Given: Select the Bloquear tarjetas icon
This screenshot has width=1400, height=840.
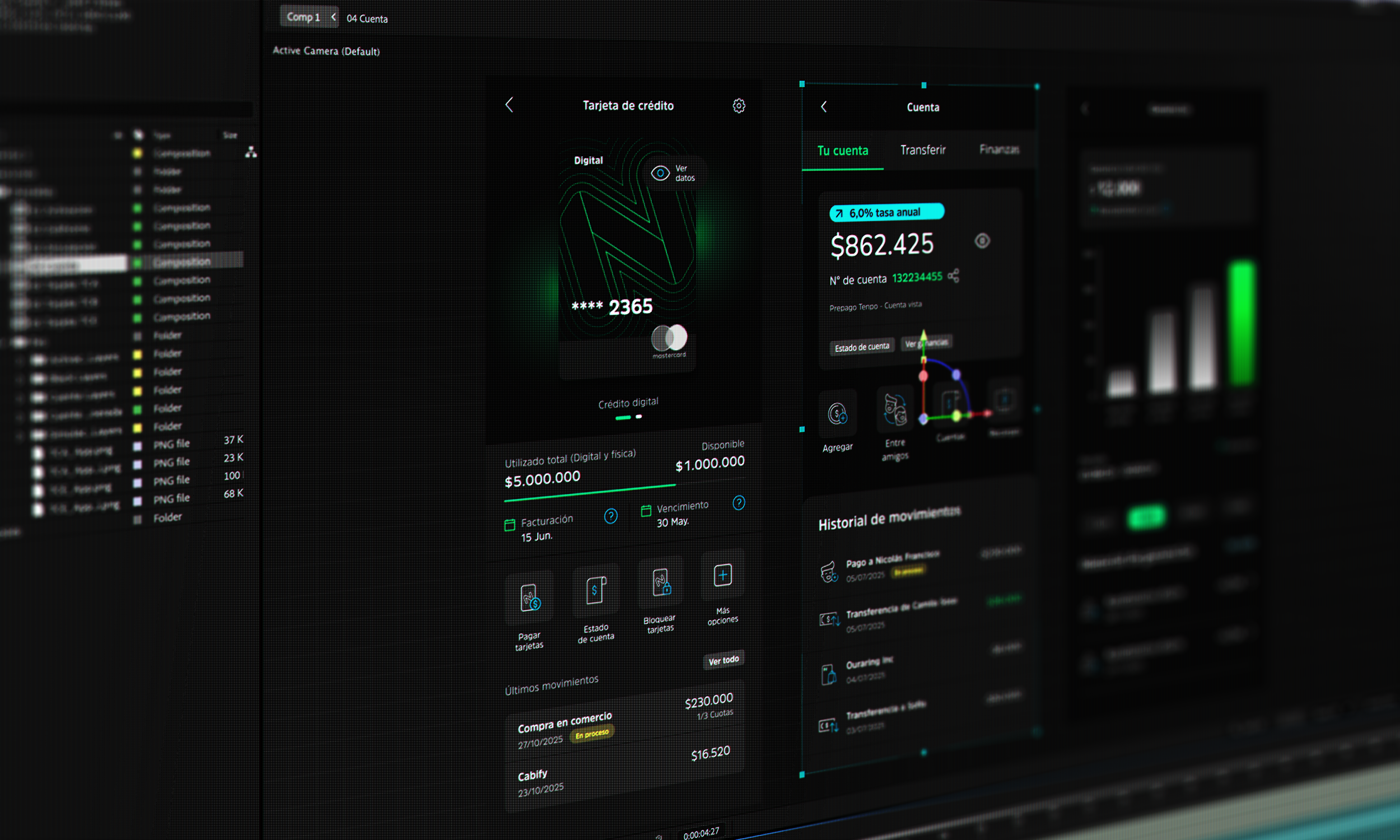Looking at the screenshot, I should (x=661, y=582).
